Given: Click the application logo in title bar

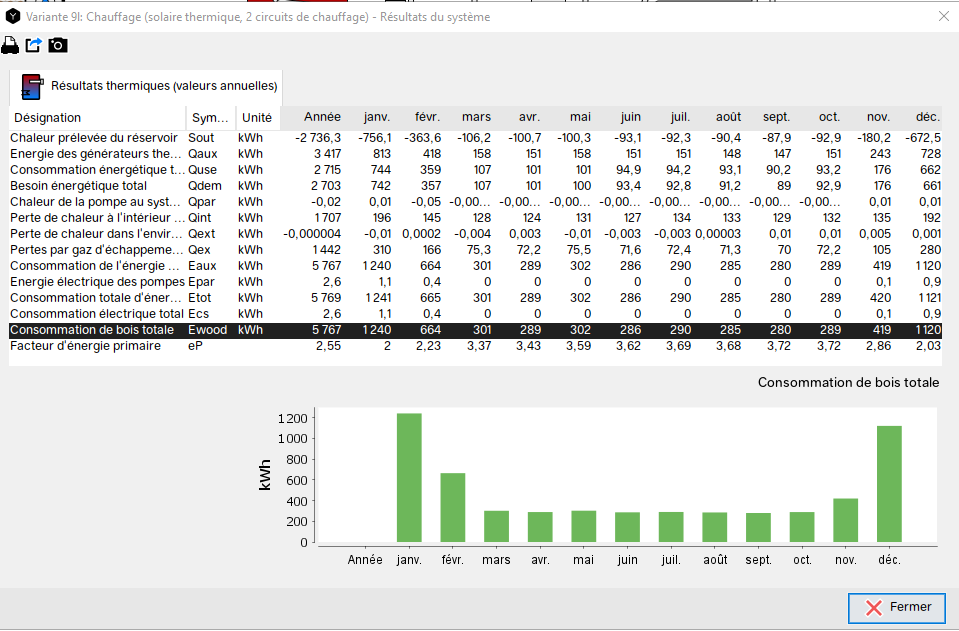Looking at the screenshot, I should [12, 17].
